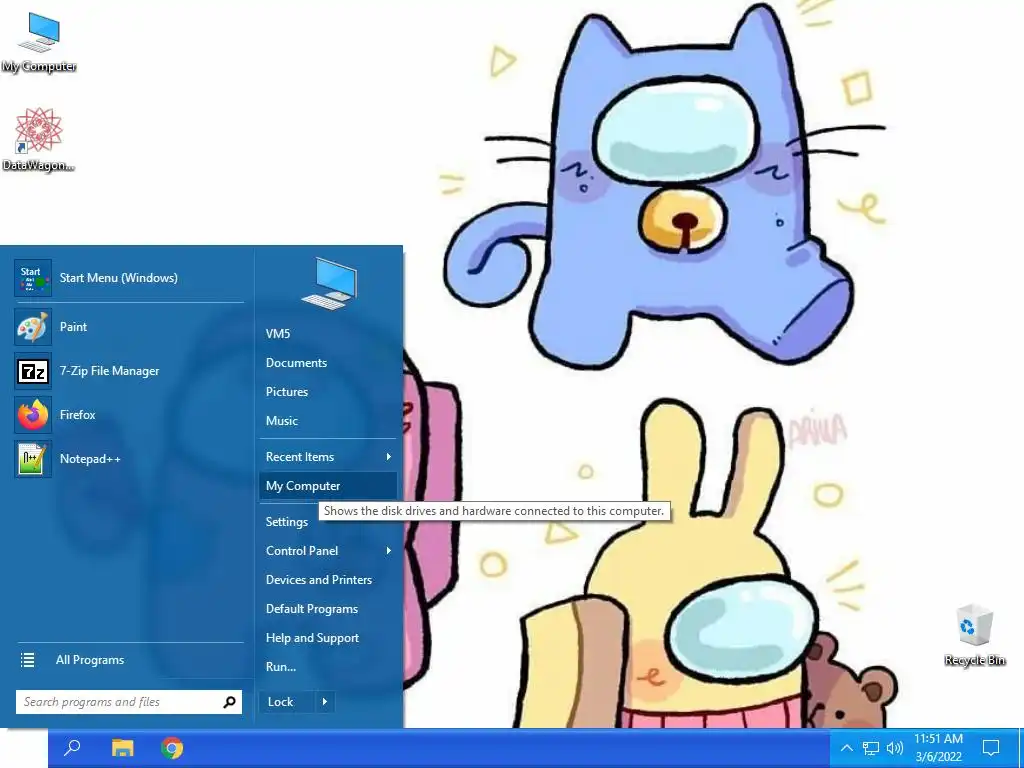
Task: Click the Lock button
Action: 287,702
